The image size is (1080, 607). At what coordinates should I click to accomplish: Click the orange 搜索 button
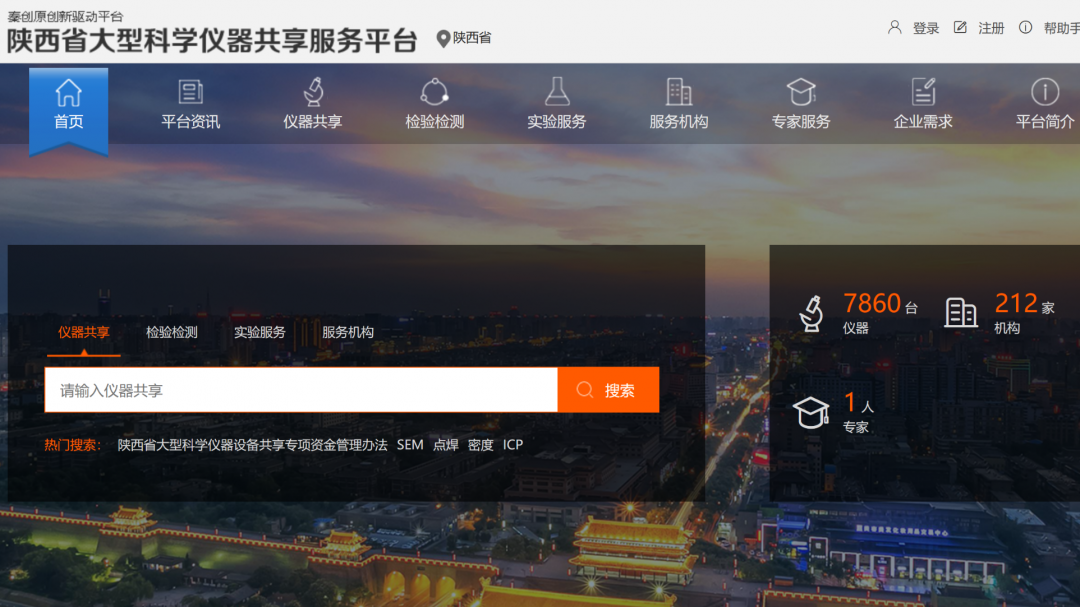tap(608, 390)
